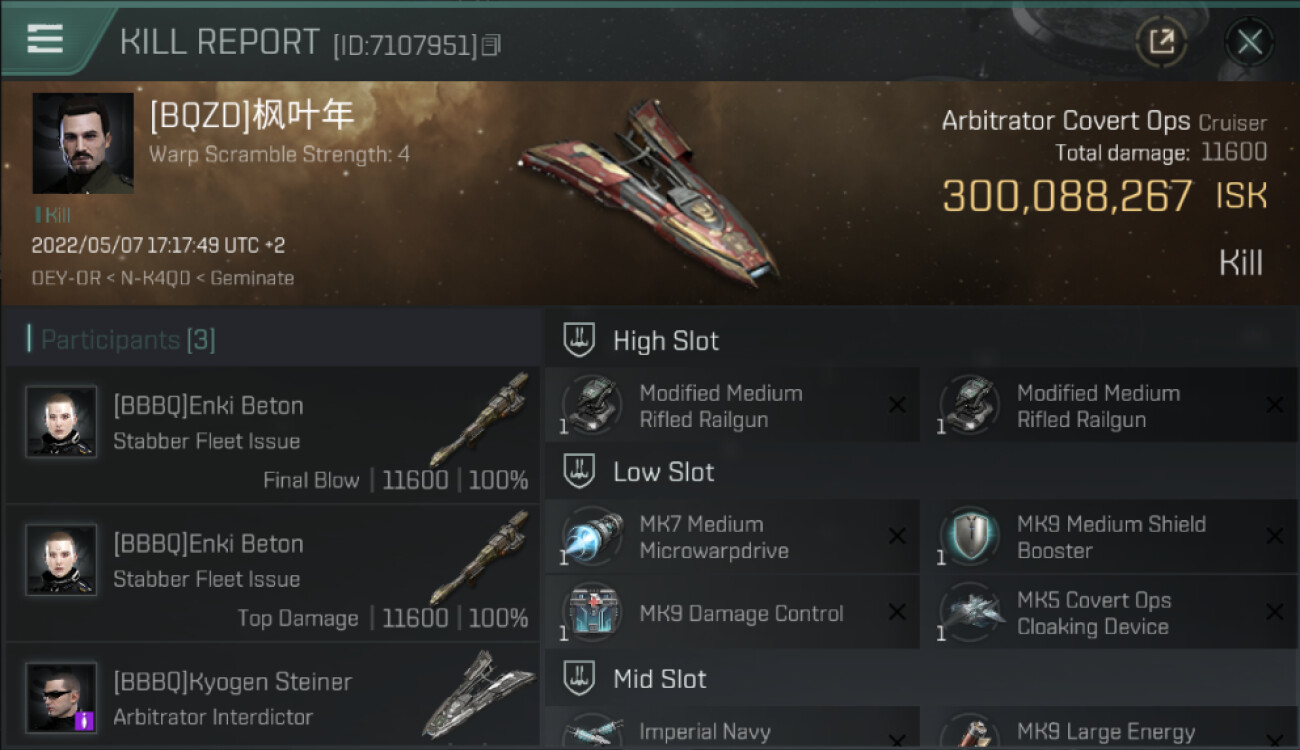This screenshot has width=1300, height=750.
Task: Select first Modified Medium Rifled Railgun icon
Action: (592, 406)
